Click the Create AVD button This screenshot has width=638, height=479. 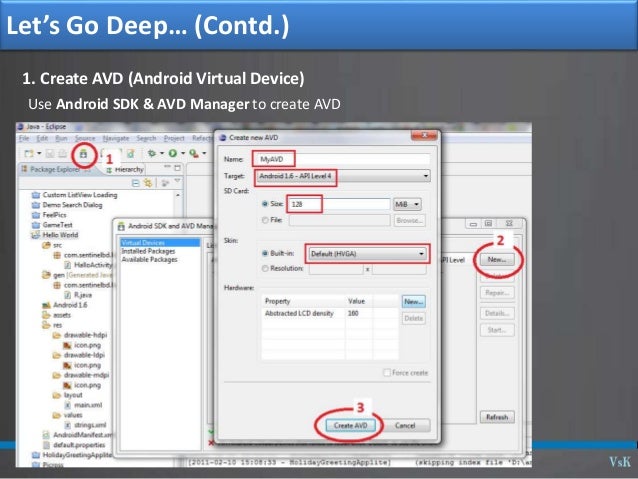tap(350, 426)
